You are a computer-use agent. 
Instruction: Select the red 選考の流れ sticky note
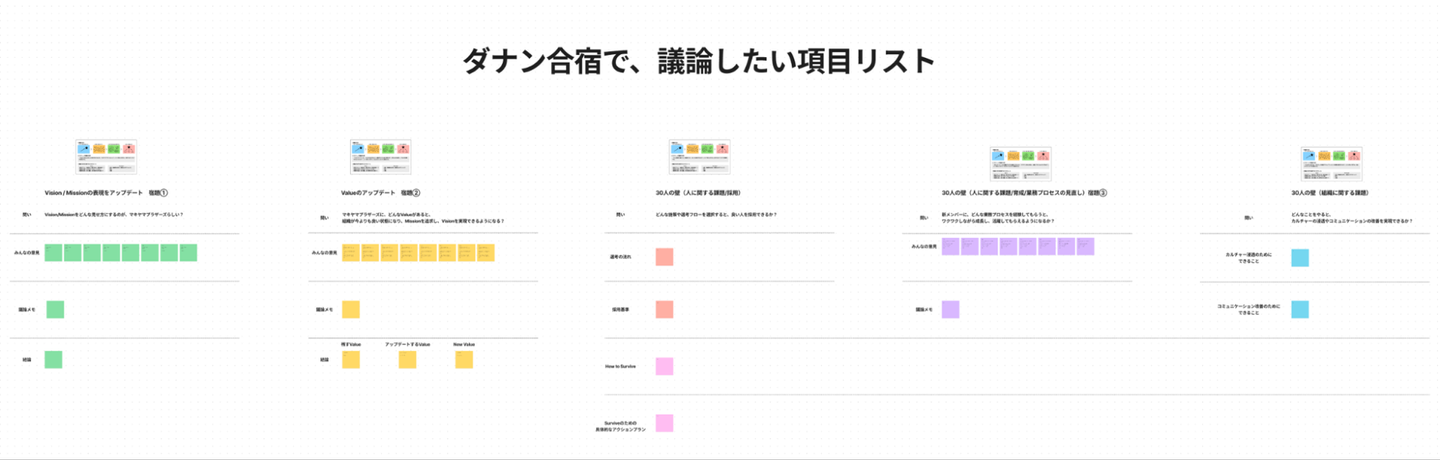[664, 257]
